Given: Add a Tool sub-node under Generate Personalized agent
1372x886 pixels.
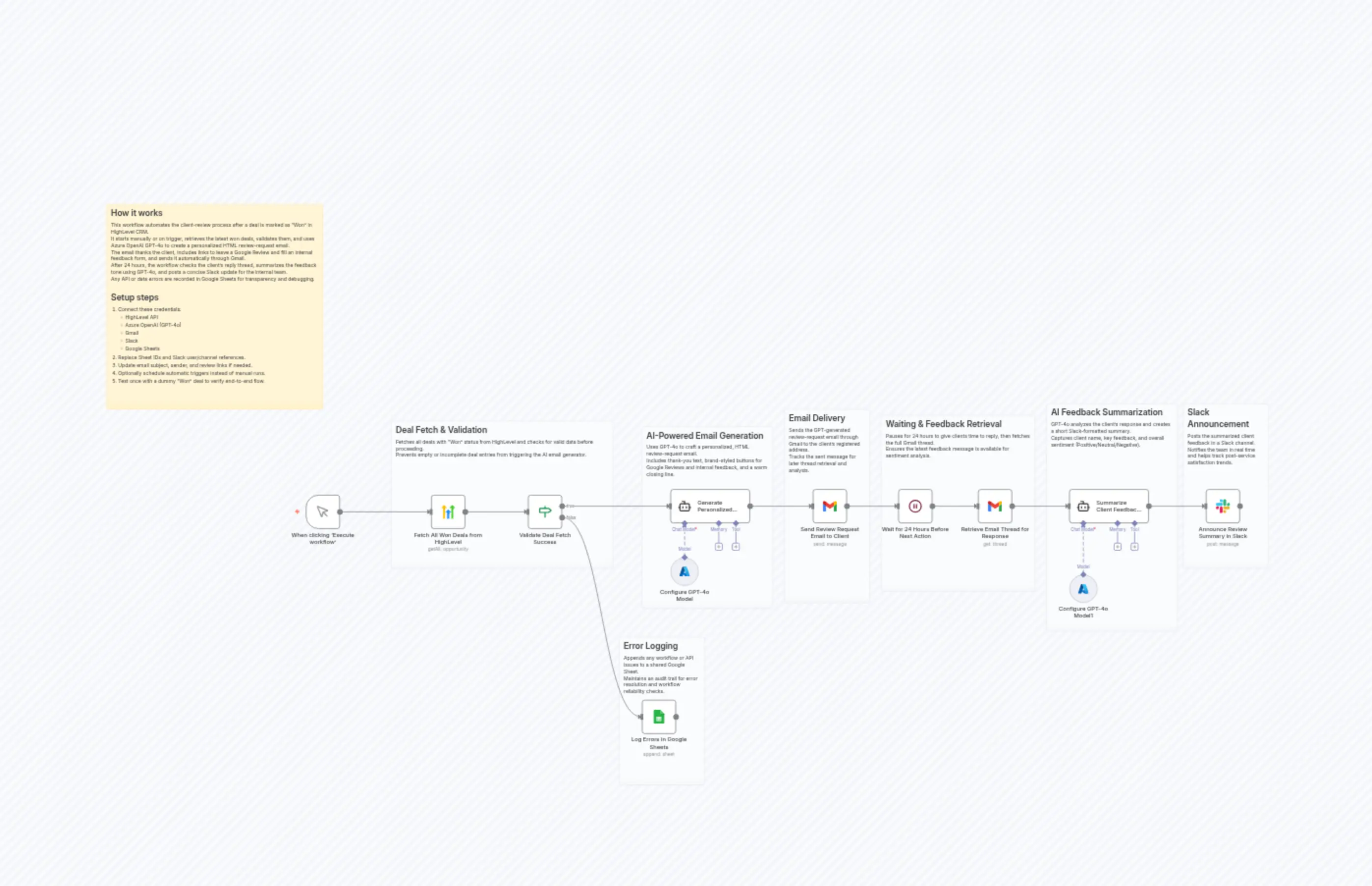Looking at the screenshot, I should (x=736, y=545).
